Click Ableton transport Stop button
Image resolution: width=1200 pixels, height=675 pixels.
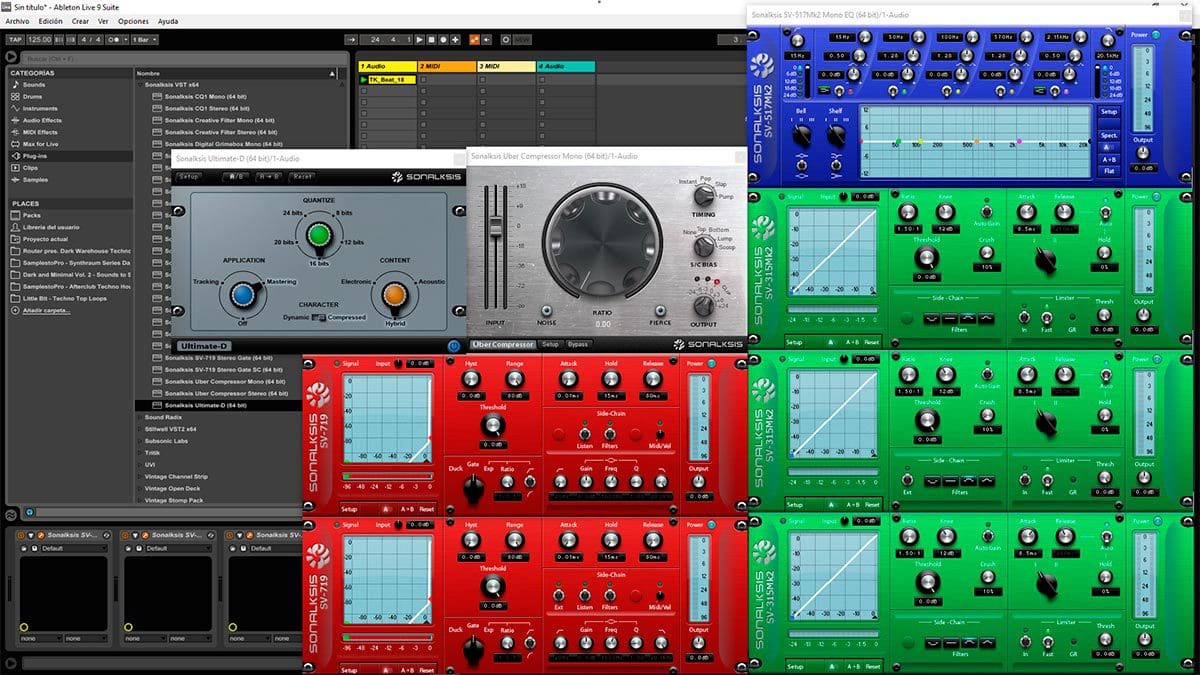pos(430,39)
